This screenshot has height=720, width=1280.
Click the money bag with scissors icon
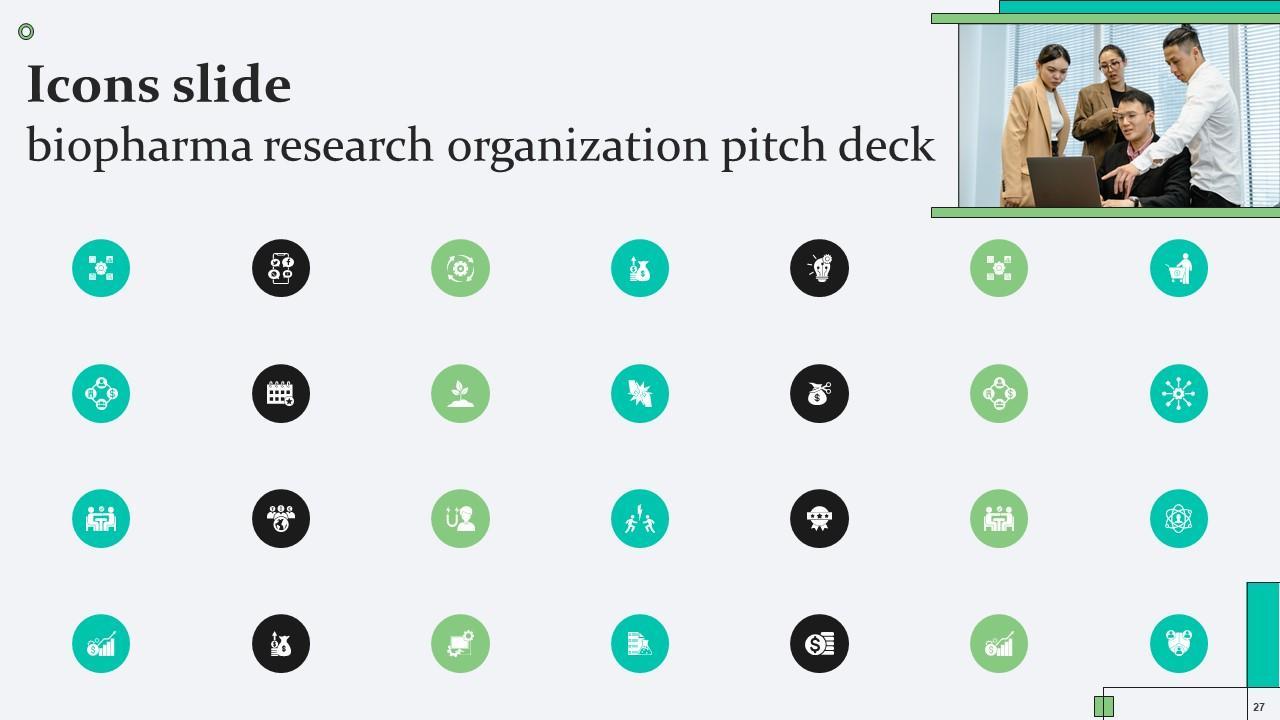819,393
